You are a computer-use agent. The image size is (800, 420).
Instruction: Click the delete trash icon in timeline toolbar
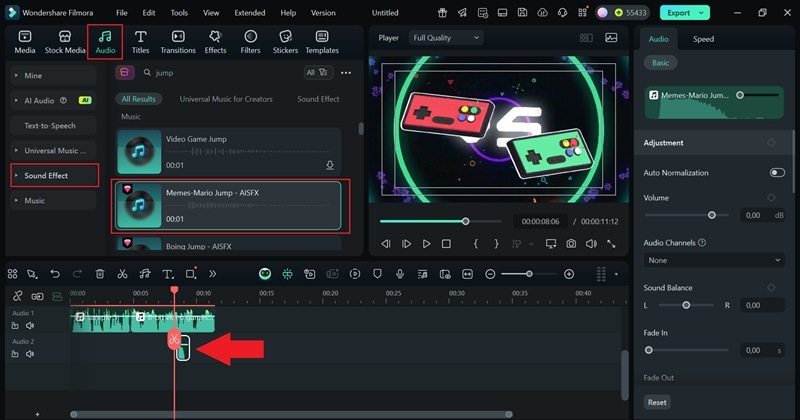tap(100, 274)
